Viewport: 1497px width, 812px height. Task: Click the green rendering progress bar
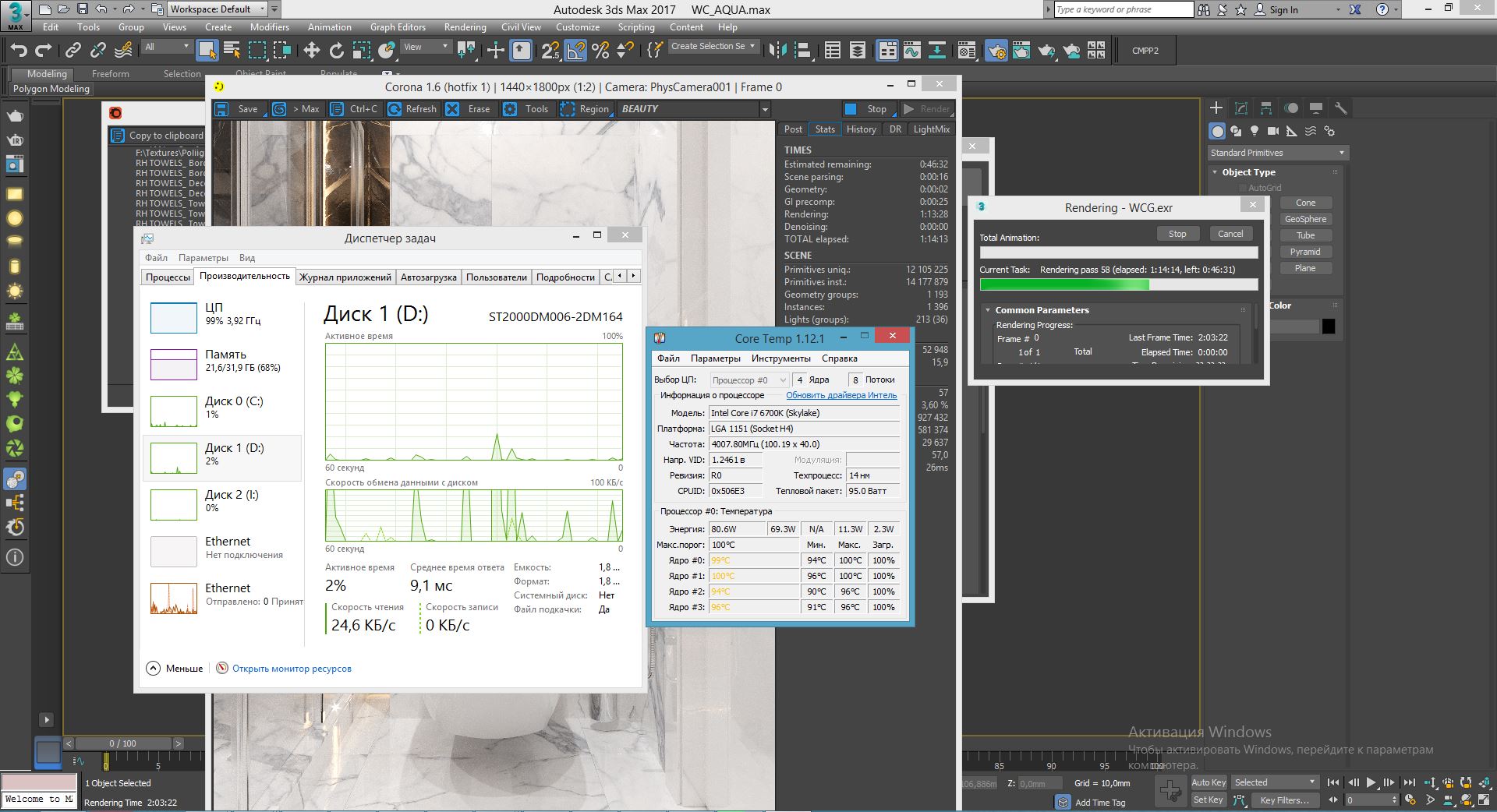tap(1118, 285)
